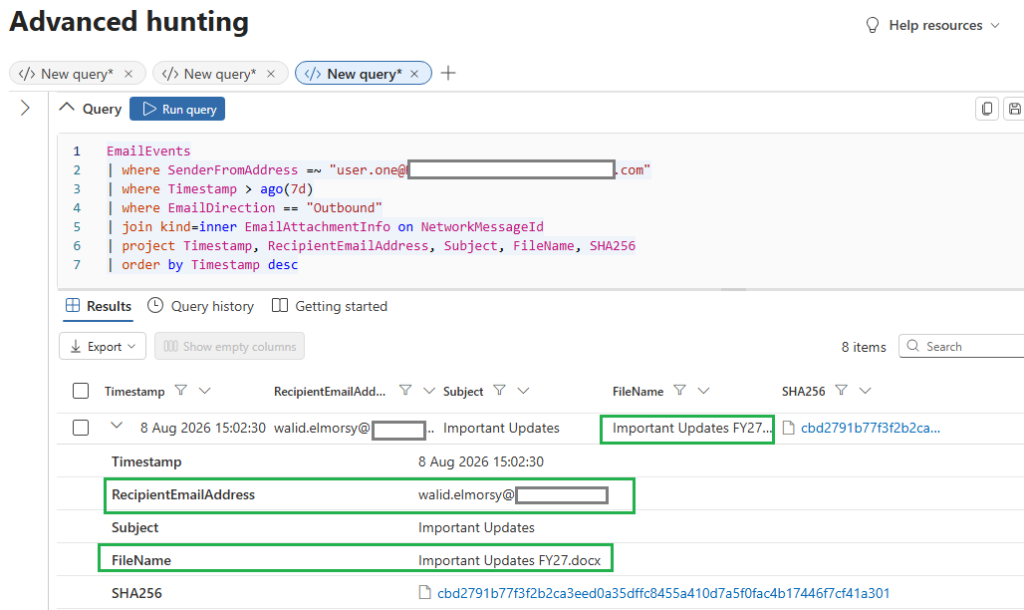Open the Query history tab
1024x610 pixels.
coord(200,306)
